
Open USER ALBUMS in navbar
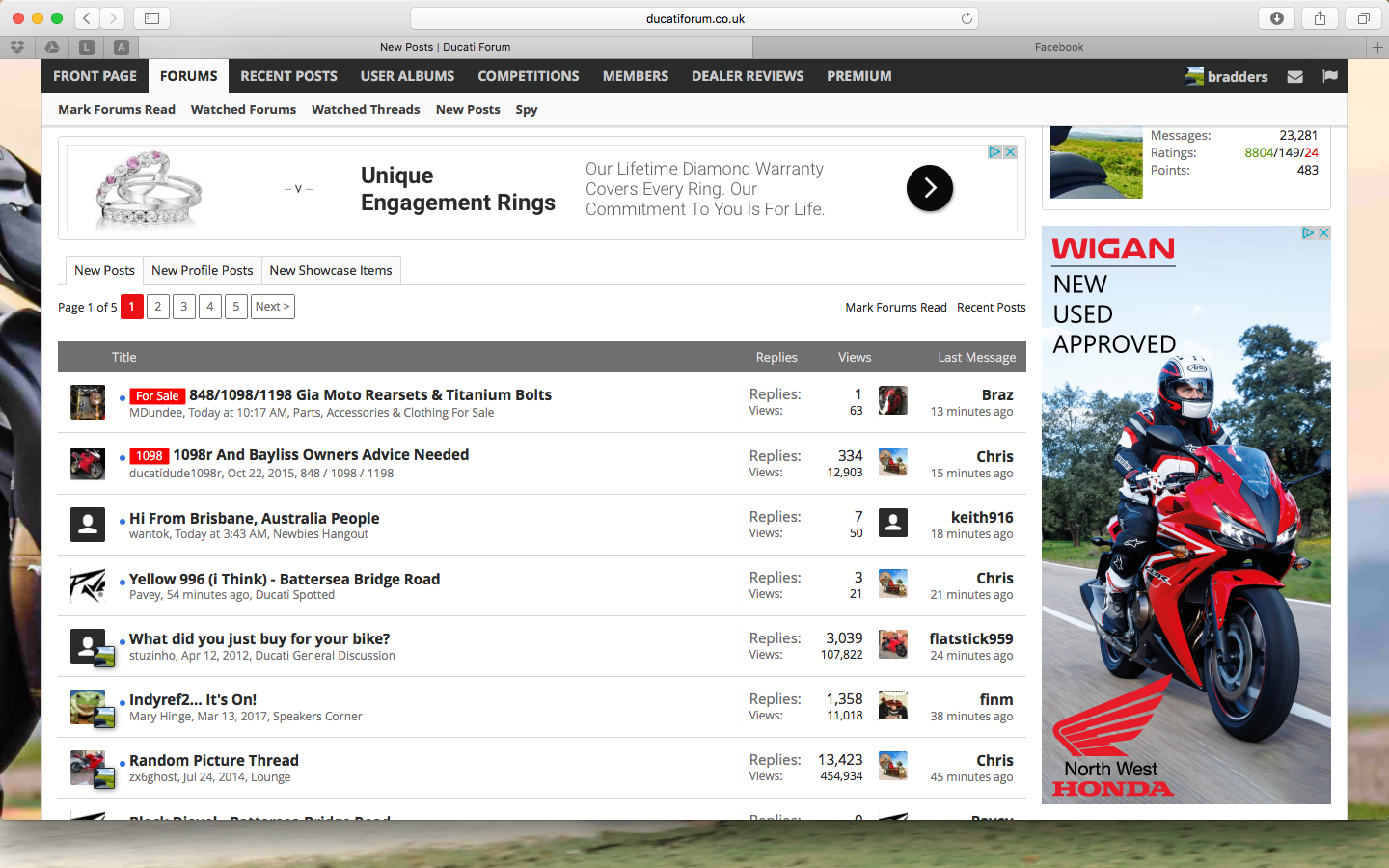tap(407, 76)
